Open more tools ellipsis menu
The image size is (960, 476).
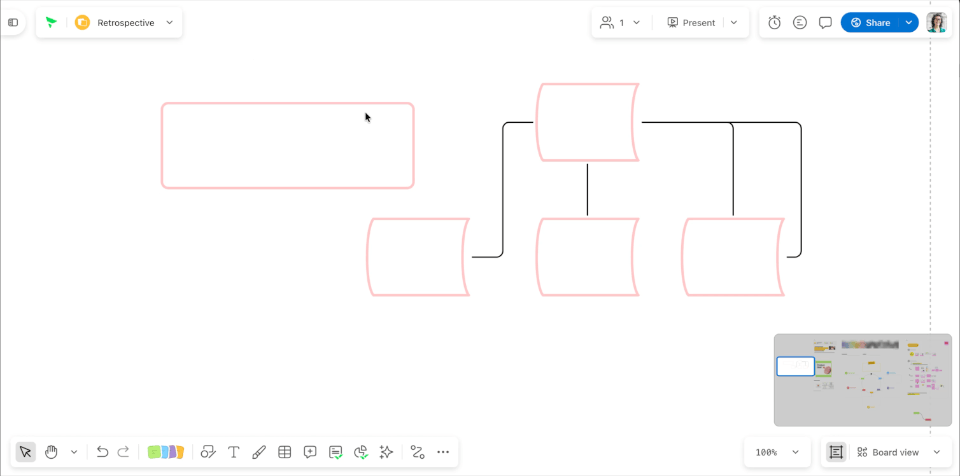pyautogui.click(x=443, y=452)
